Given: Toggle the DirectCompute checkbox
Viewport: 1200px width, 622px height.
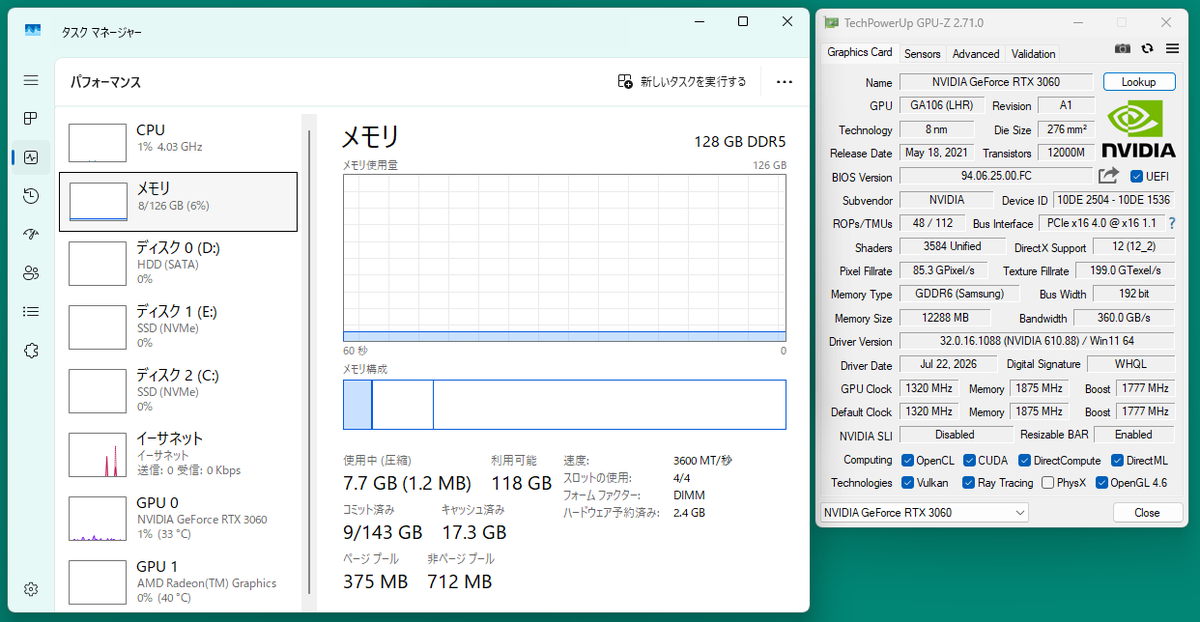Looking at the screenshot, I should pos(1024,461).
